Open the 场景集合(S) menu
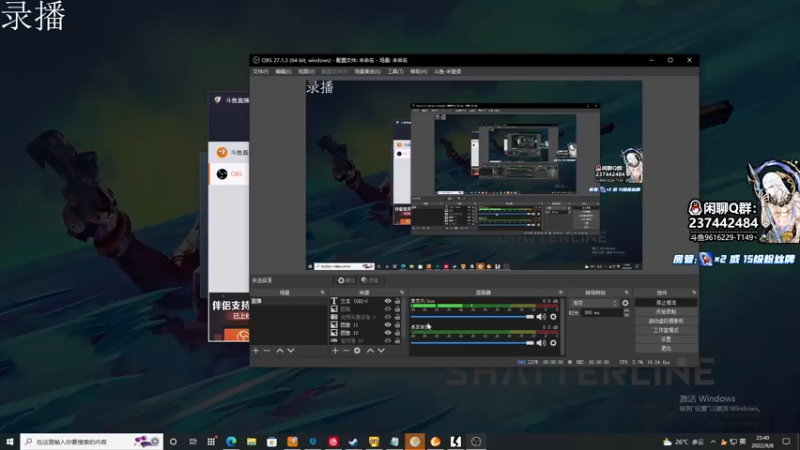 tap(367, 71)
